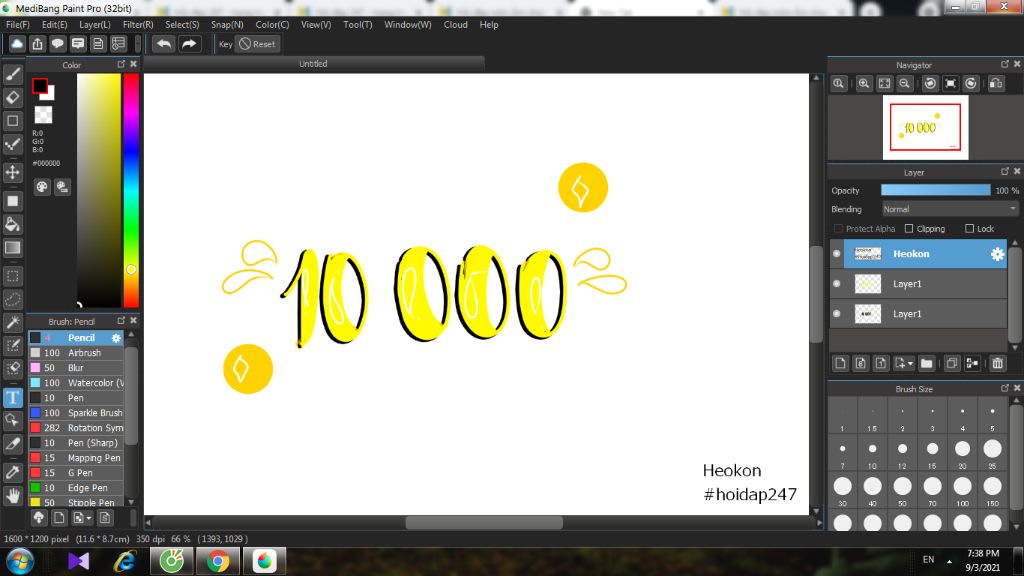
Task: Select the Hand tool
Action: coord(12,496)
